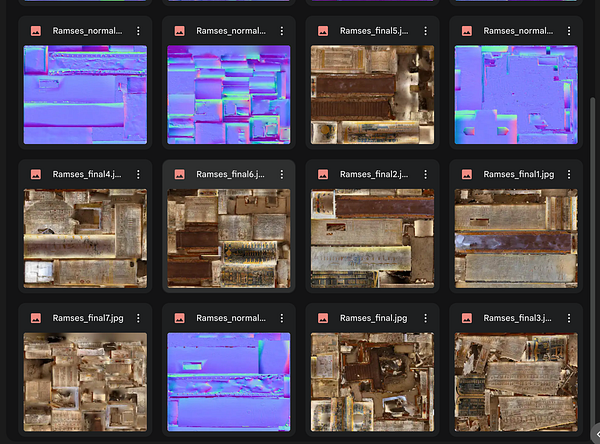Select the Ramses_final6 file name
600x444 pixels.
pyautogui.click(x=230, y=175)
